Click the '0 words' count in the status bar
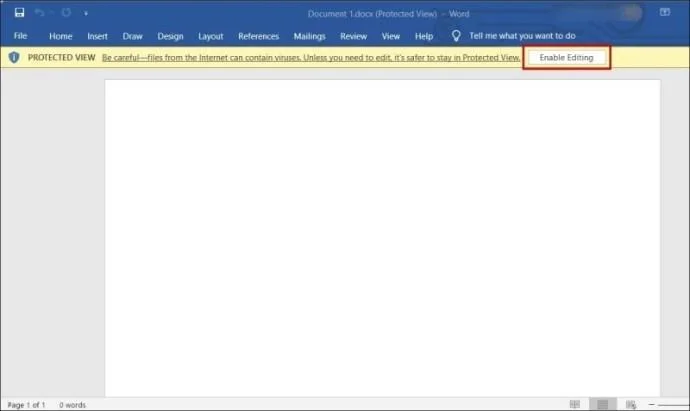 (x=73, y=405)
